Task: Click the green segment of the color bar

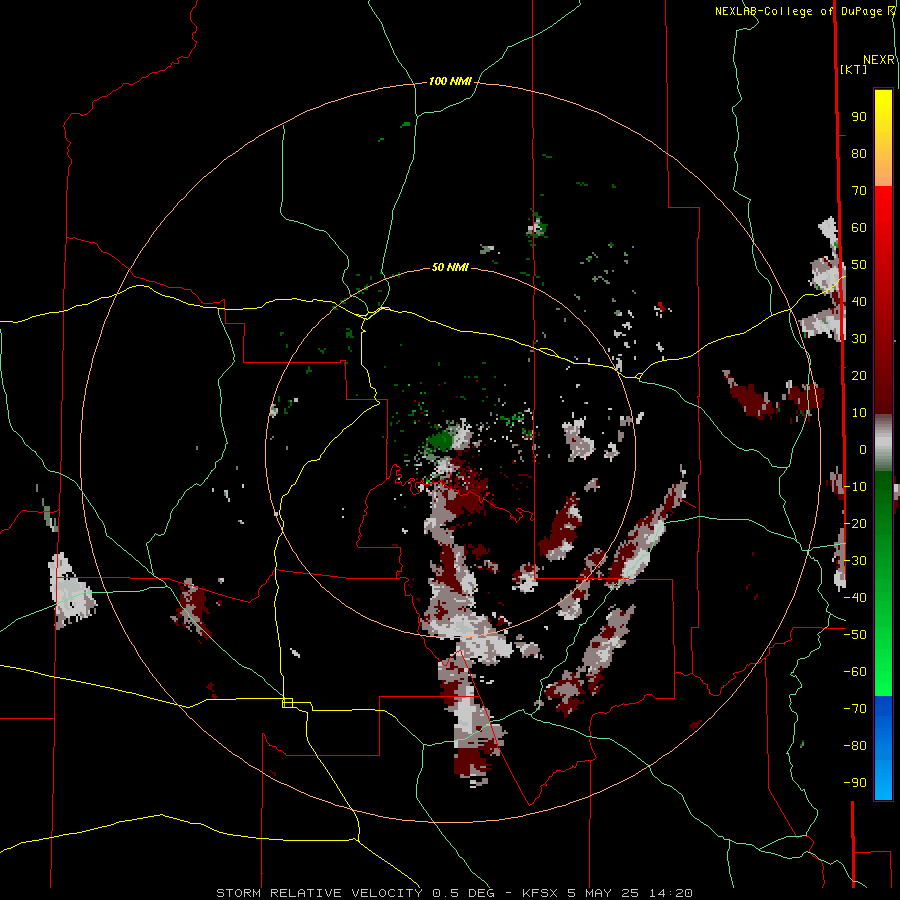Action: [x=883, y=584]
